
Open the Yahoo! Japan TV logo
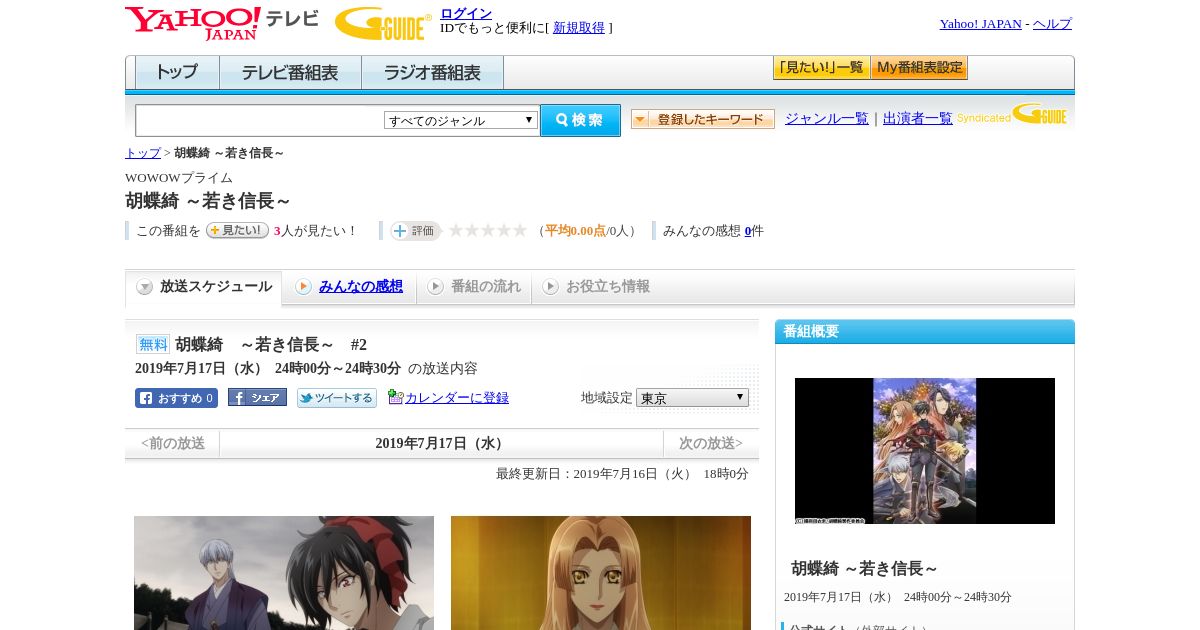coord(222,23)
